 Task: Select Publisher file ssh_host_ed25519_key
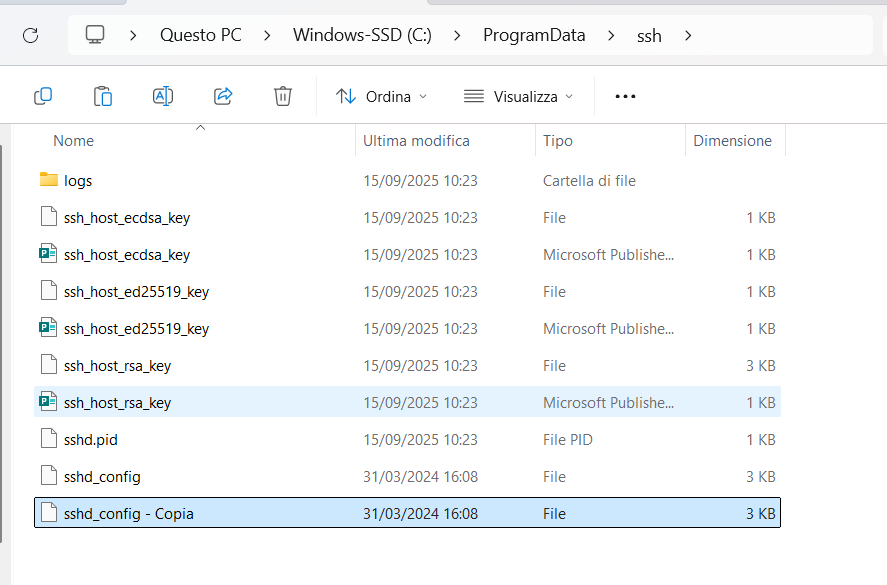pos(136,329)
